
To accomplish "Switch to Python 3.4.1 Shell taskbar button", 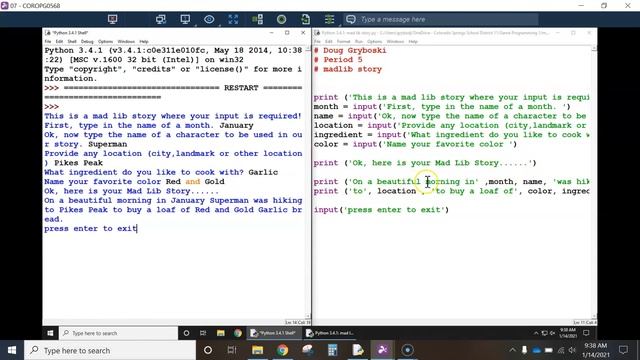I will (273, 333).
